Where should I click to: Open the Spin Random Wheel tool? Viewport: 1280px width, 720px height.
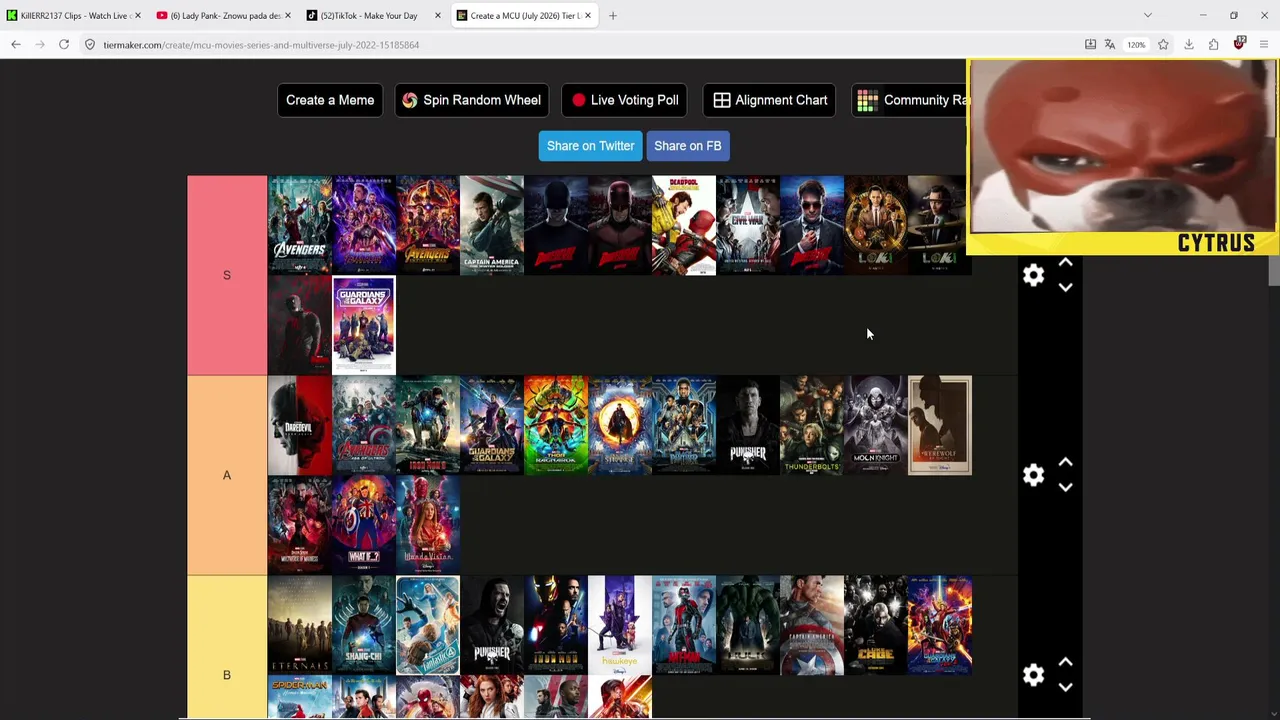472,100
